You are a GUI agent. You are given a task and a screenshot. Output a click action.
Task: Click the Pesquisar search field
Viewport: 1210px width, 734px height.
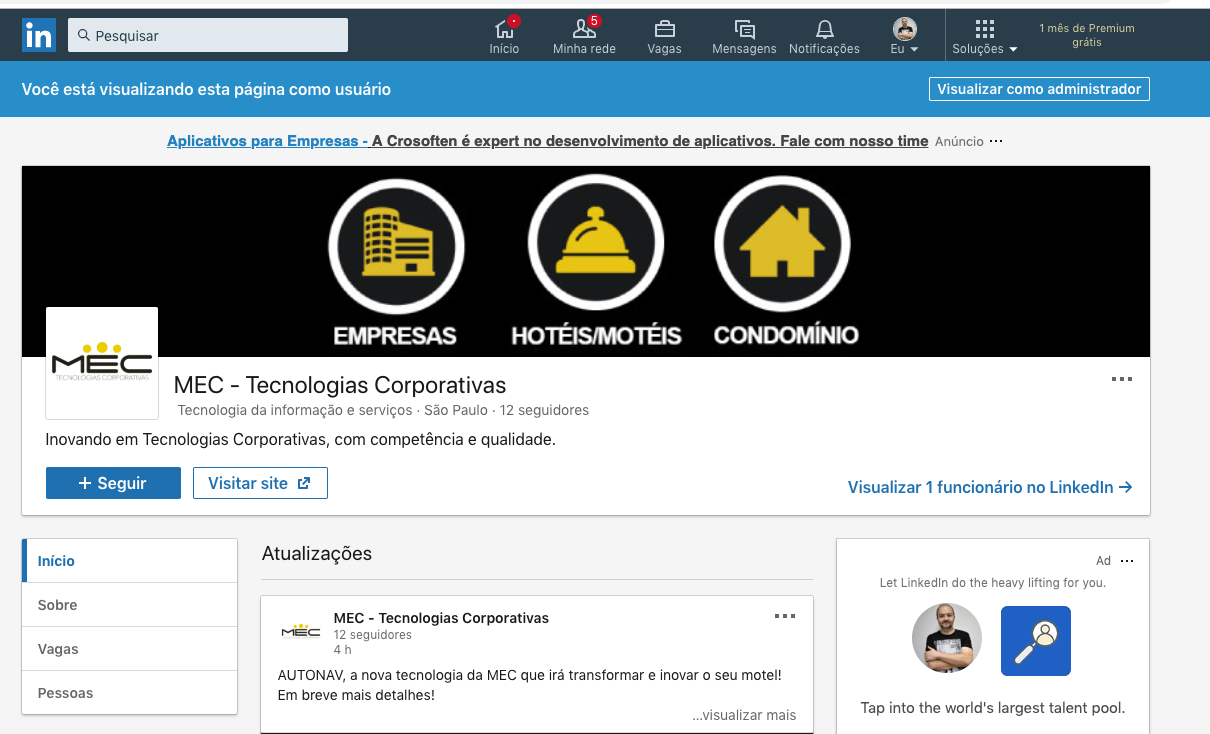208,35
